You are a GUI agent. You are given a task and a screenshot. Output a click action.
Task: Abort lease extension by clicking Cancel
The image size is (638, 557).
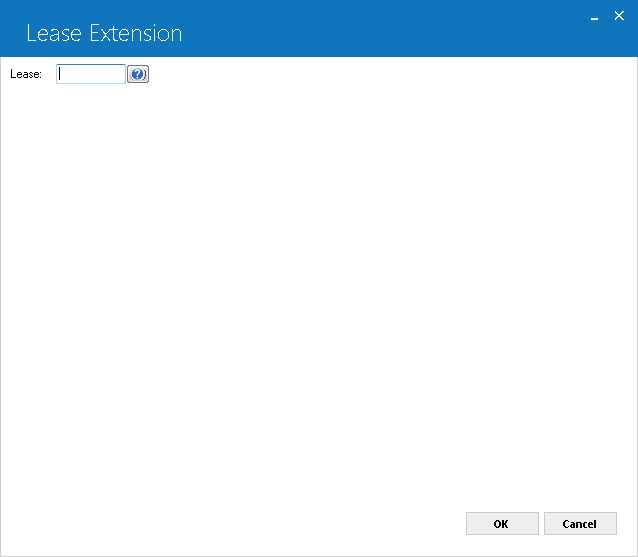pos(580,524)
